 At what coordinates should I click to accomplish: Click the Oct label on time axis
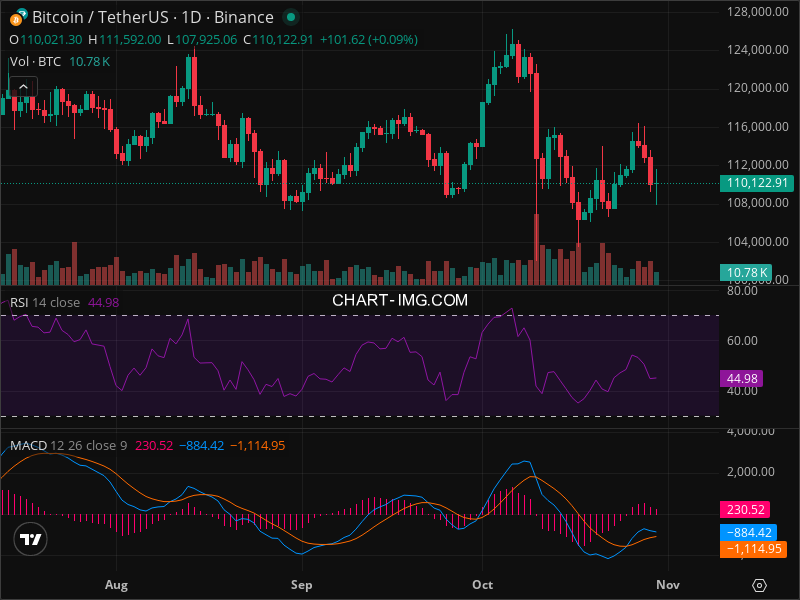point(483,583)
